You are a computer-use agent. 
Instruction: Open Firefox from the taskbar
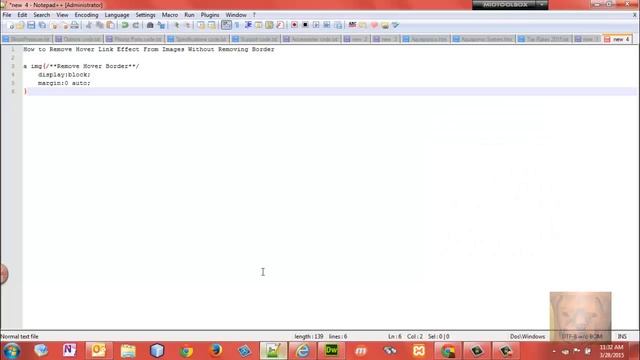(215, 351)
